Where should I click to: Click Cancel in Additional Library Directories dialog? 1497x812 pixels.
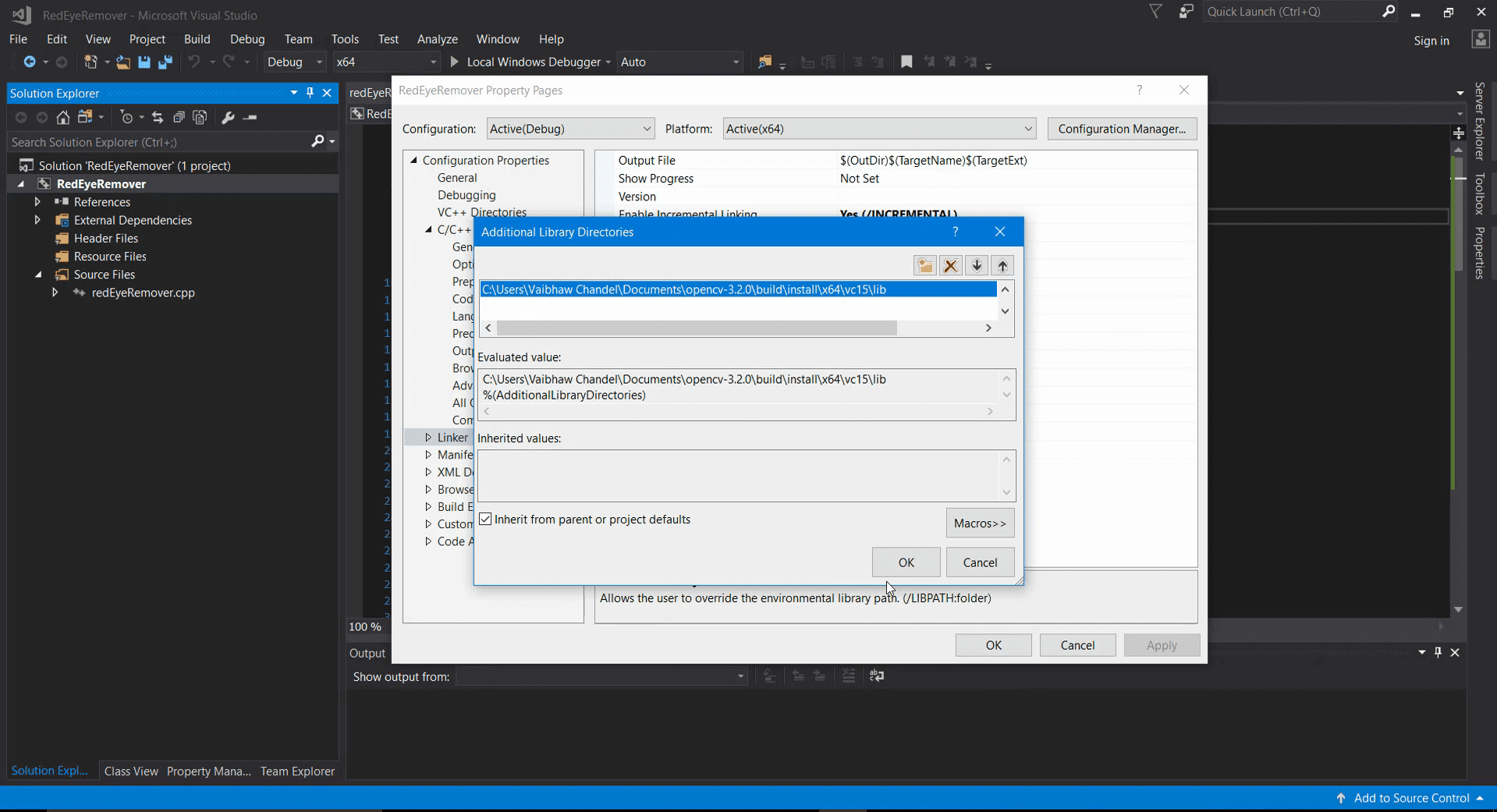click(x=980, y=562)
